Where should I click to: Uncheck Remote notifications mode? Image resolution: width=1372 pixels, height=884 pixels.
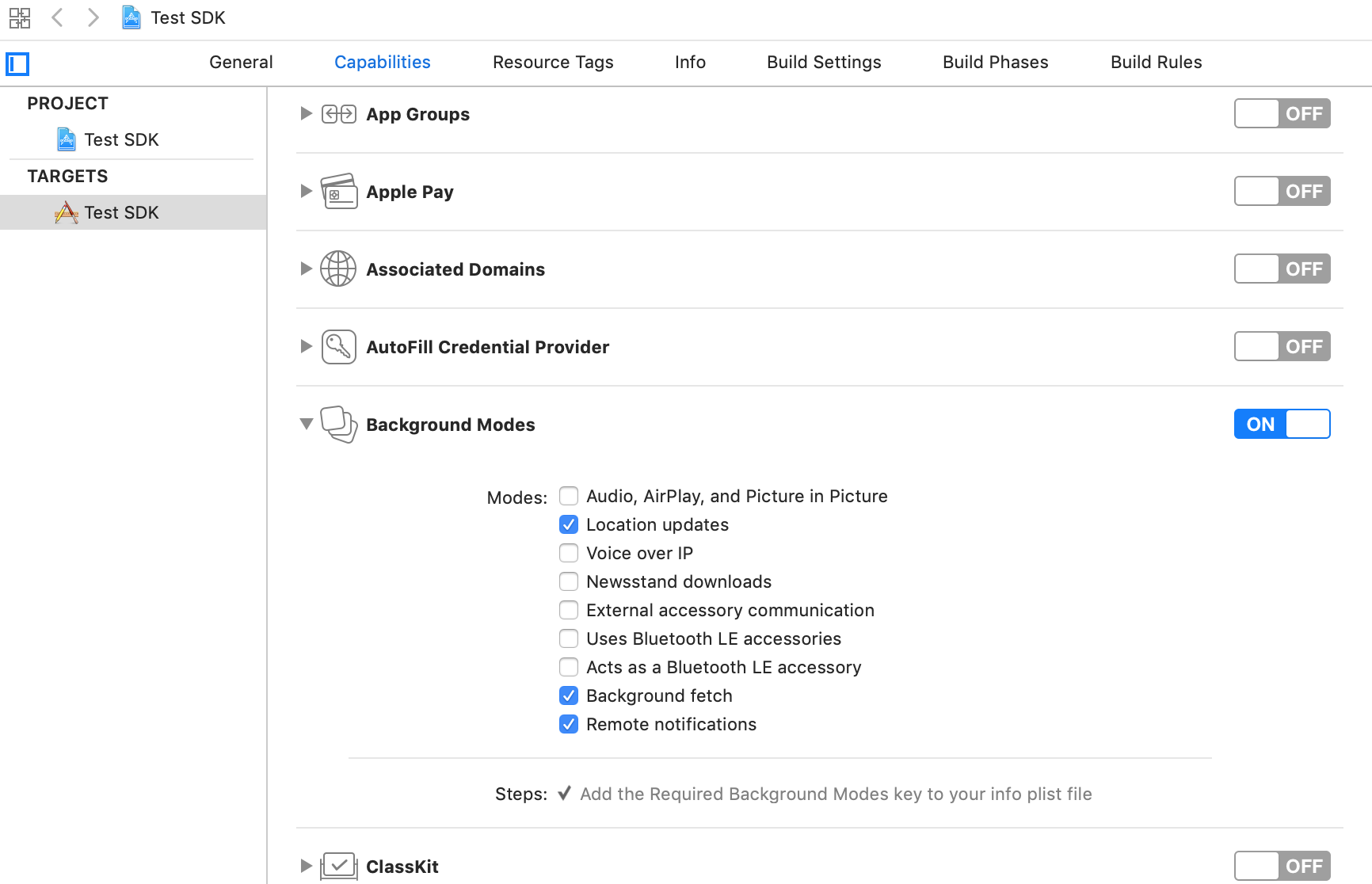click(569, 724)
